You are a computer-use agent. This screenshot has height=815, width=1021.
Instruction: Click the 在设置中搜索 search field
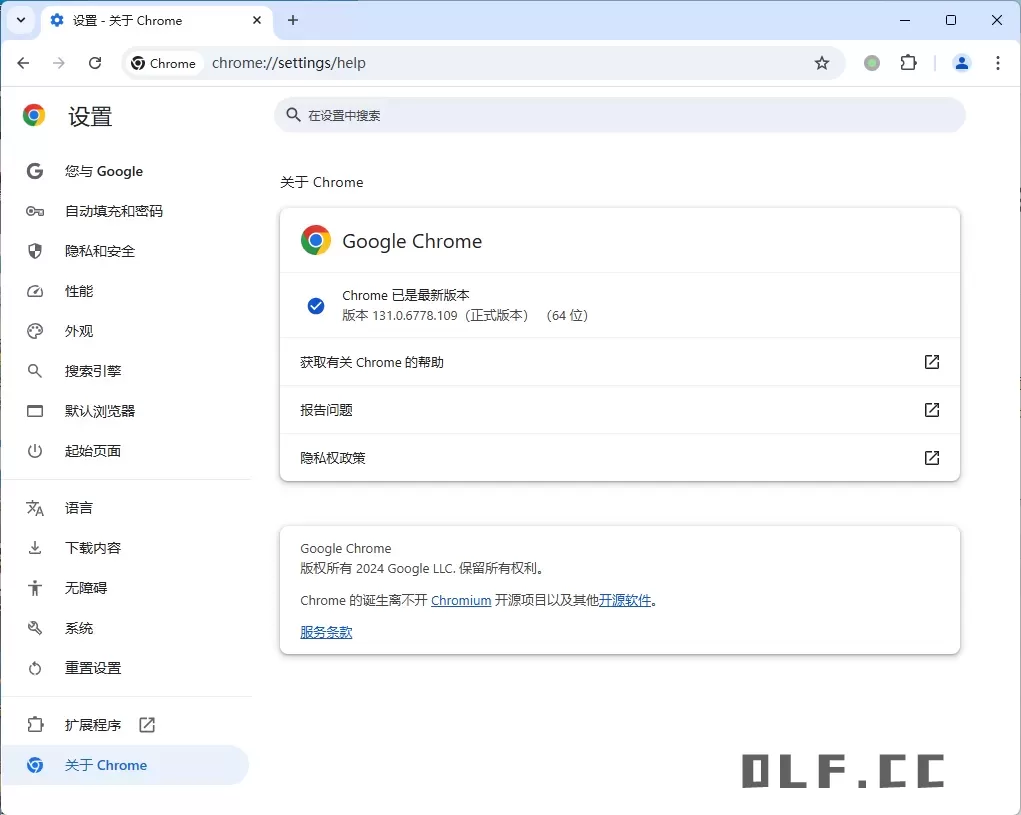(620, 115)
